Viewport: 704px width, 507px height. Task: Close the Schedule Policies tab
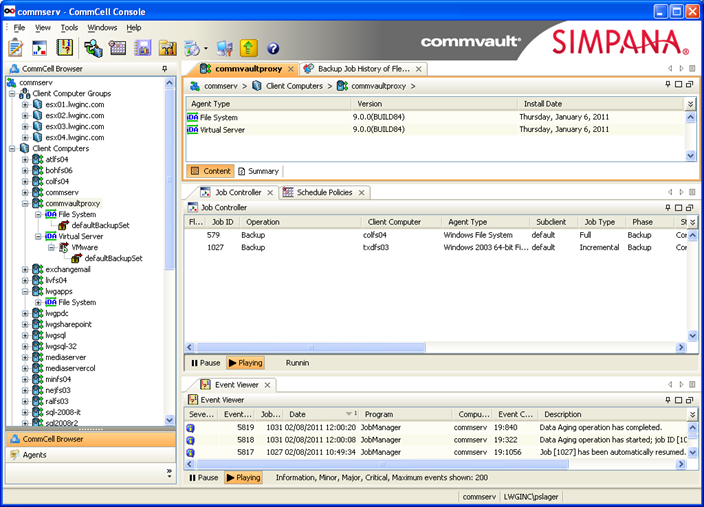(361, 193)
